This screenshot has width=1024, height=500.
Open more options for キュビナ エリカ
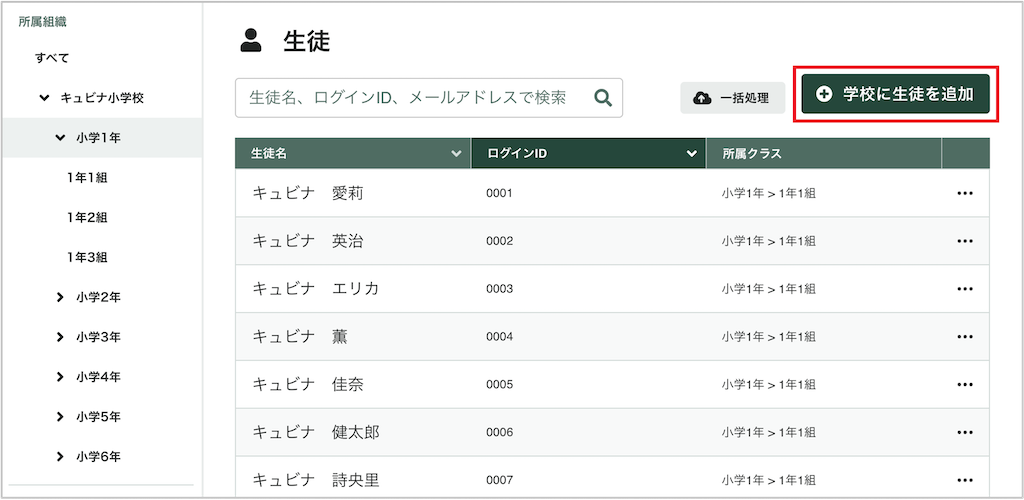click(965, 289)
